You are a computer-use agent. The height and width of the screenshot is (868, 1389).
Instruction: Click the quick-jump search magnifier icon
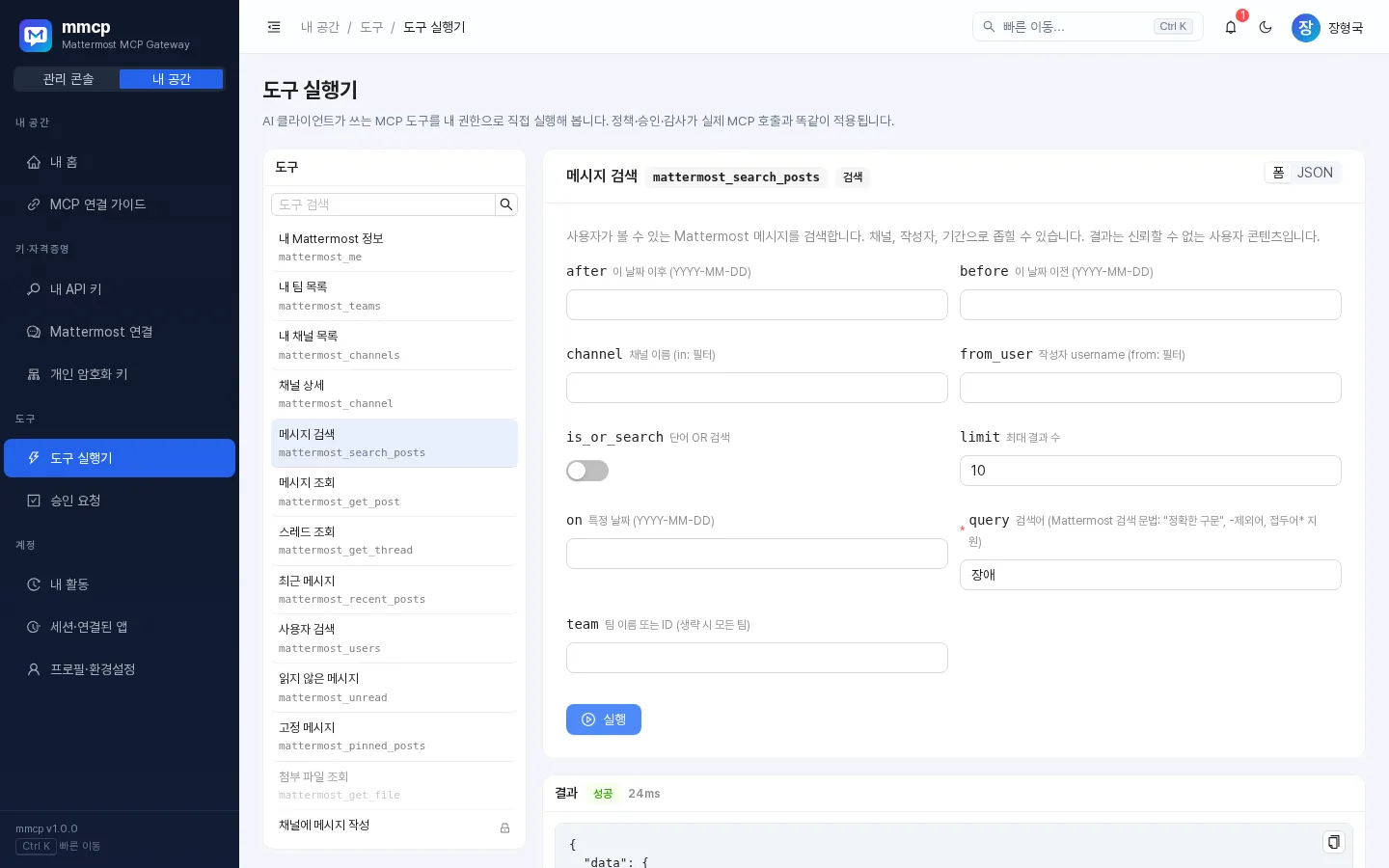(x=989, y=27)
